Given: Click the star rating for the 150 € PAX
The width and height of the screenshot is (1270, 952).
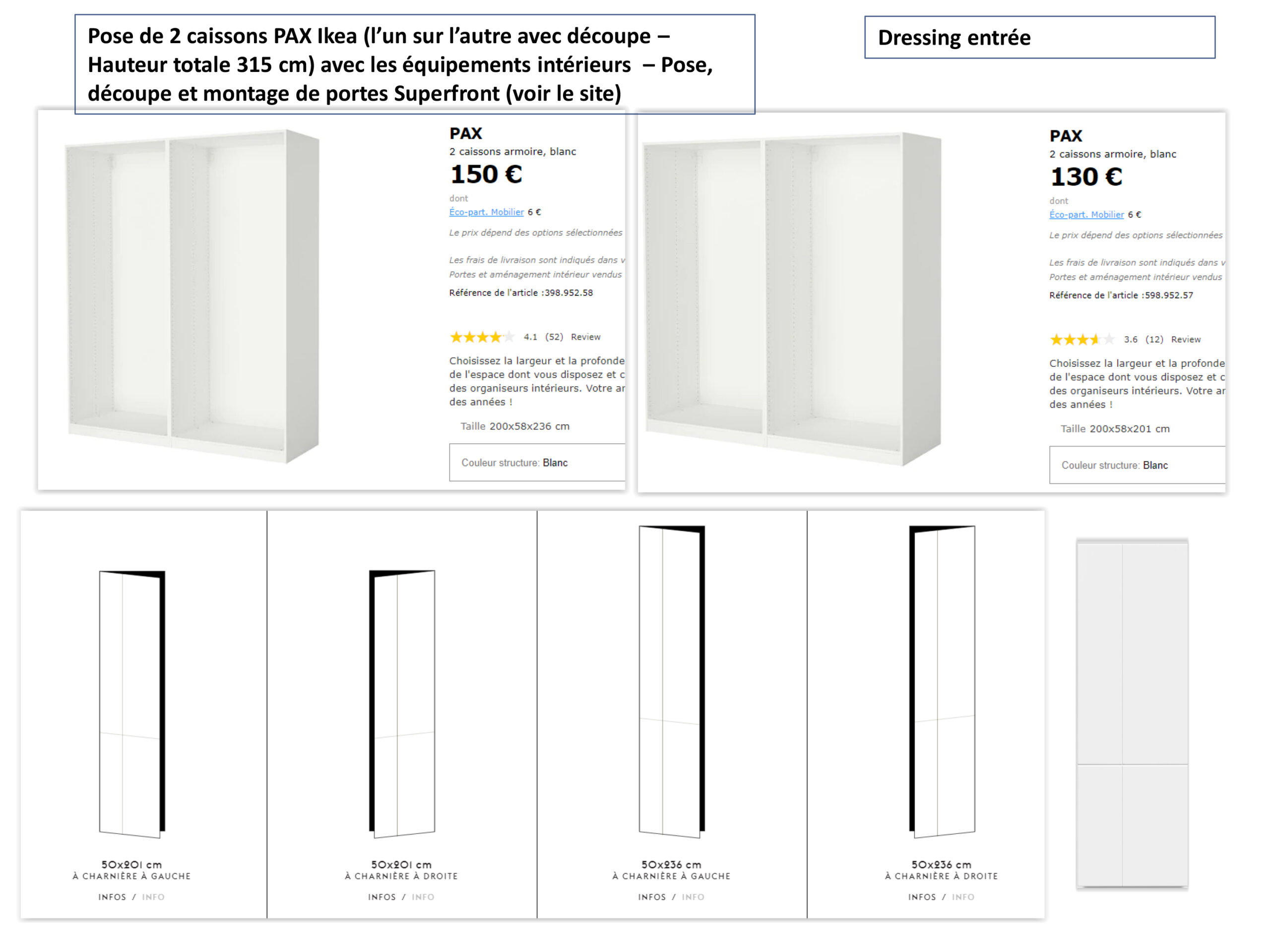Looking at the screenshot, I should [x=482, y=337].
